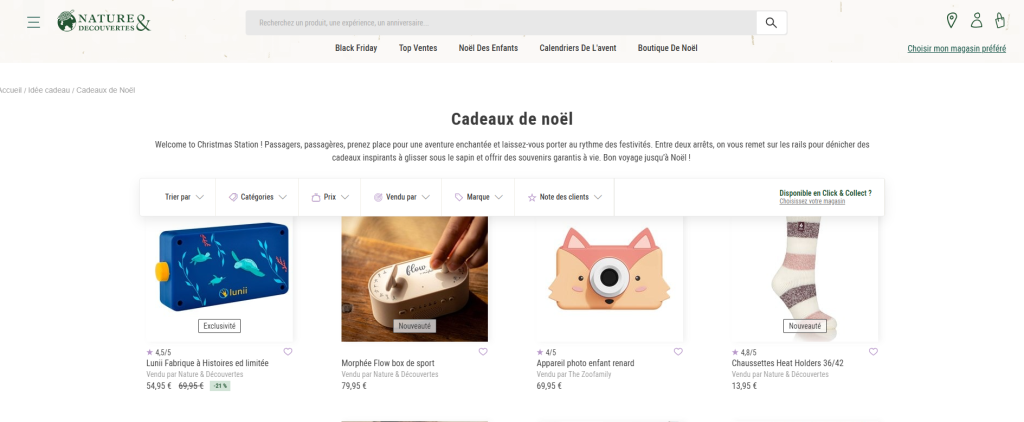Open the hamburger menu icon
Viewport: 1024px width, 422px height.
click(33, 22)
